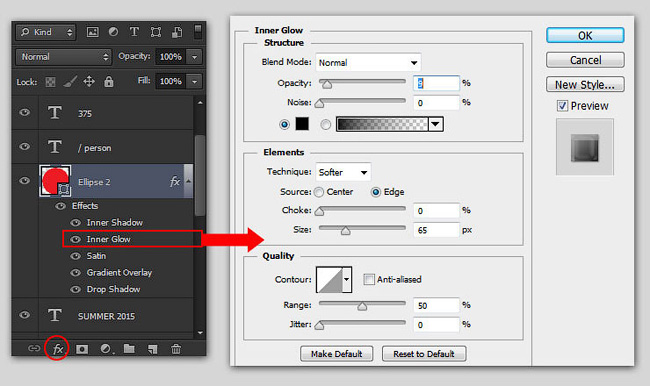Image resolution: width=650 pixels, height=386 pixels.
Task: Select solid color glow radio button
Action: (284, 124)
